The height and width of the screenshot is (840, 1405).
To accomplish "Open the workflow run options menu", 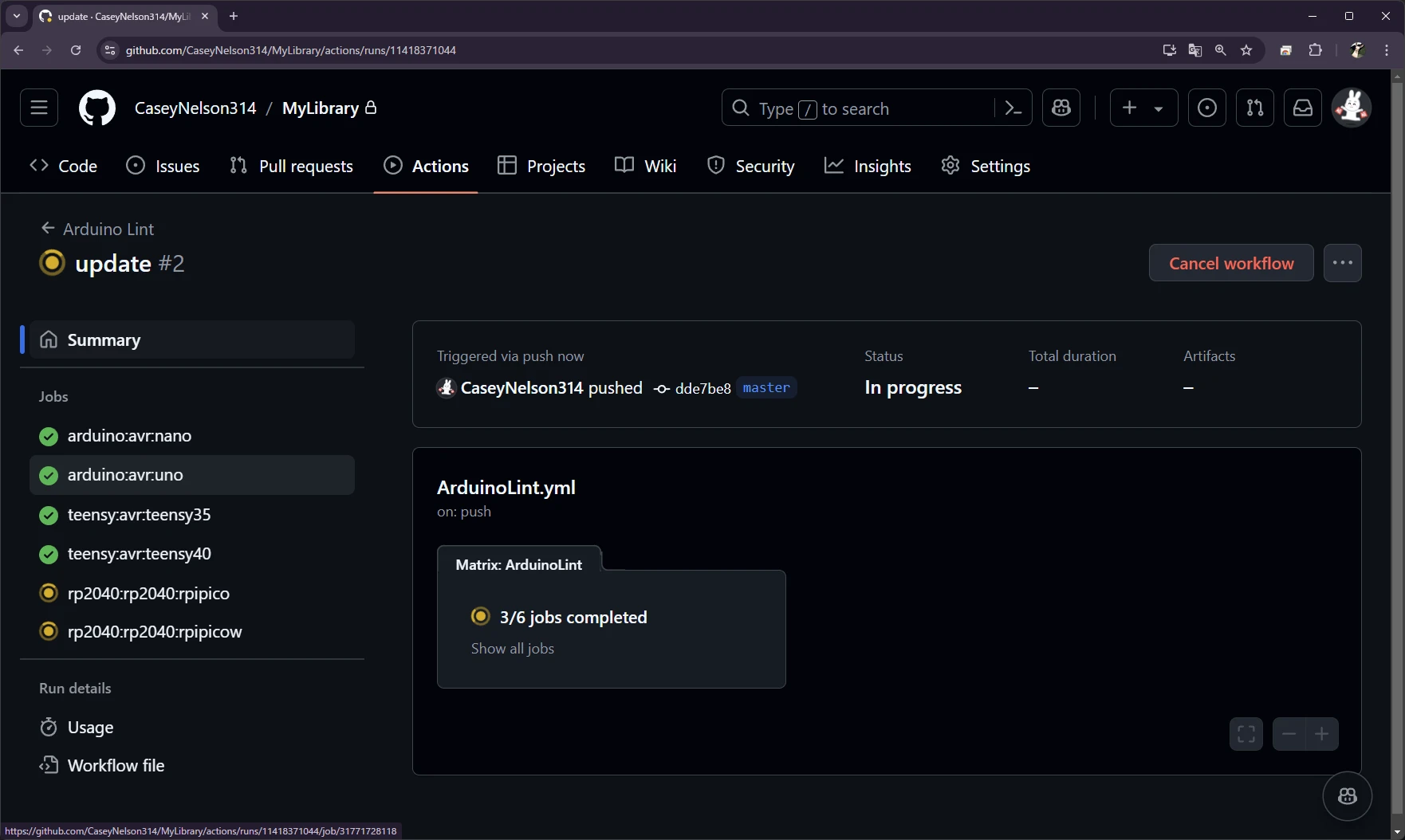I will coord(1343,263).
